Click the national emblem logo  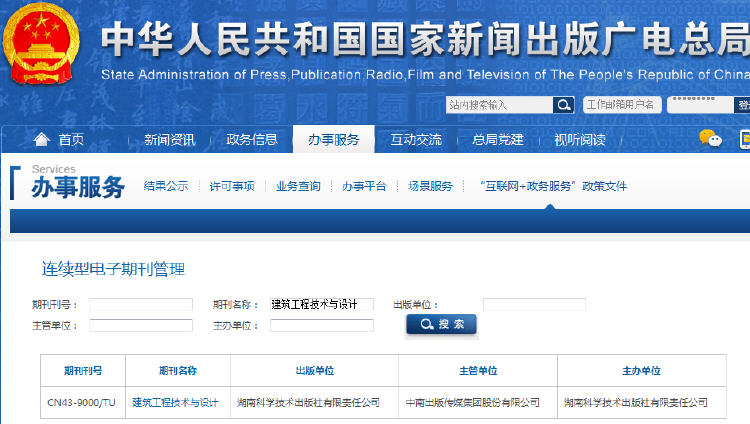(x=41, y=44)
